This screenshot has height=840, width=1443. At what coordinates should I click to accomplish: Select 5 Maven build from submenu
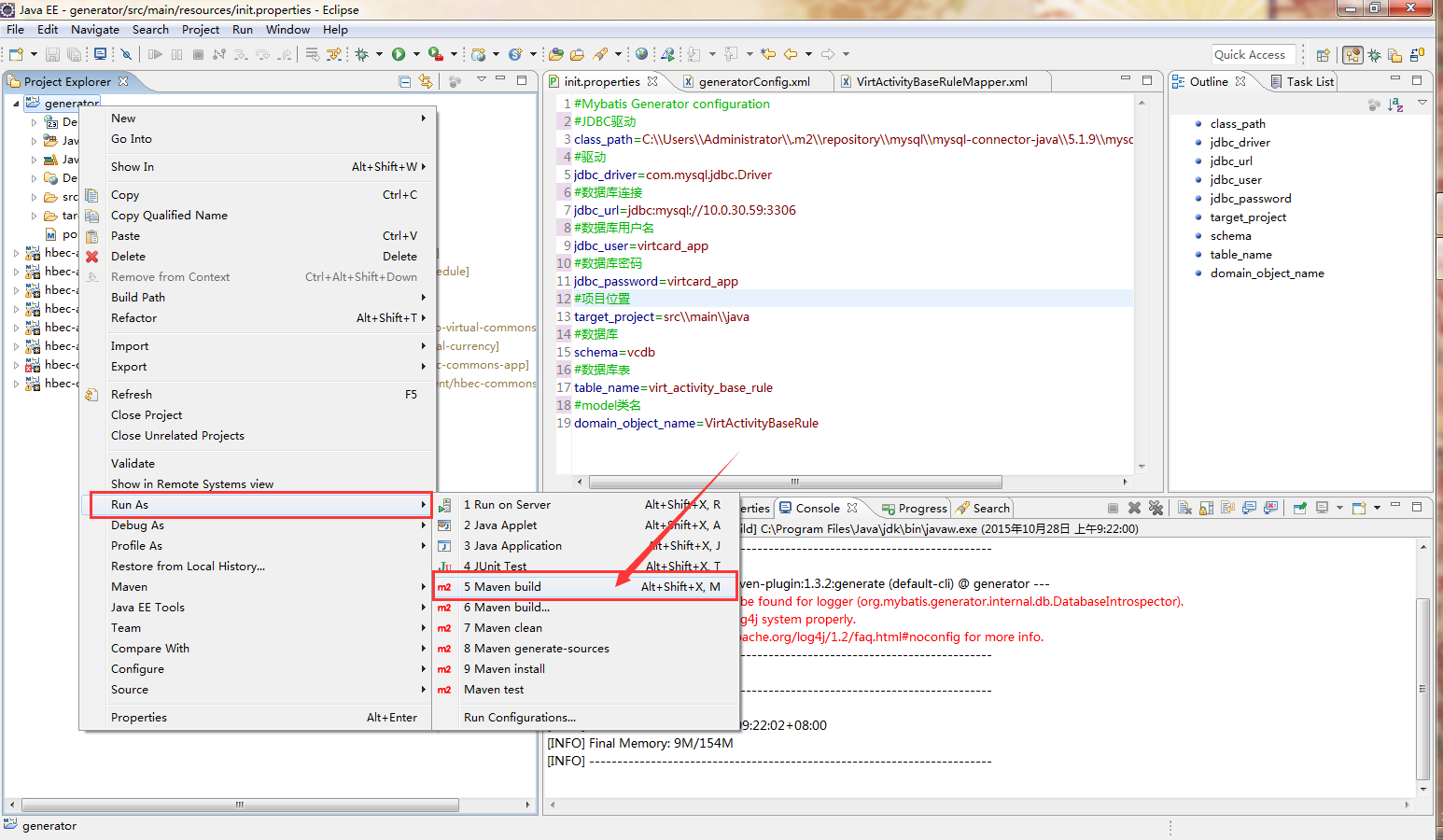586,587
